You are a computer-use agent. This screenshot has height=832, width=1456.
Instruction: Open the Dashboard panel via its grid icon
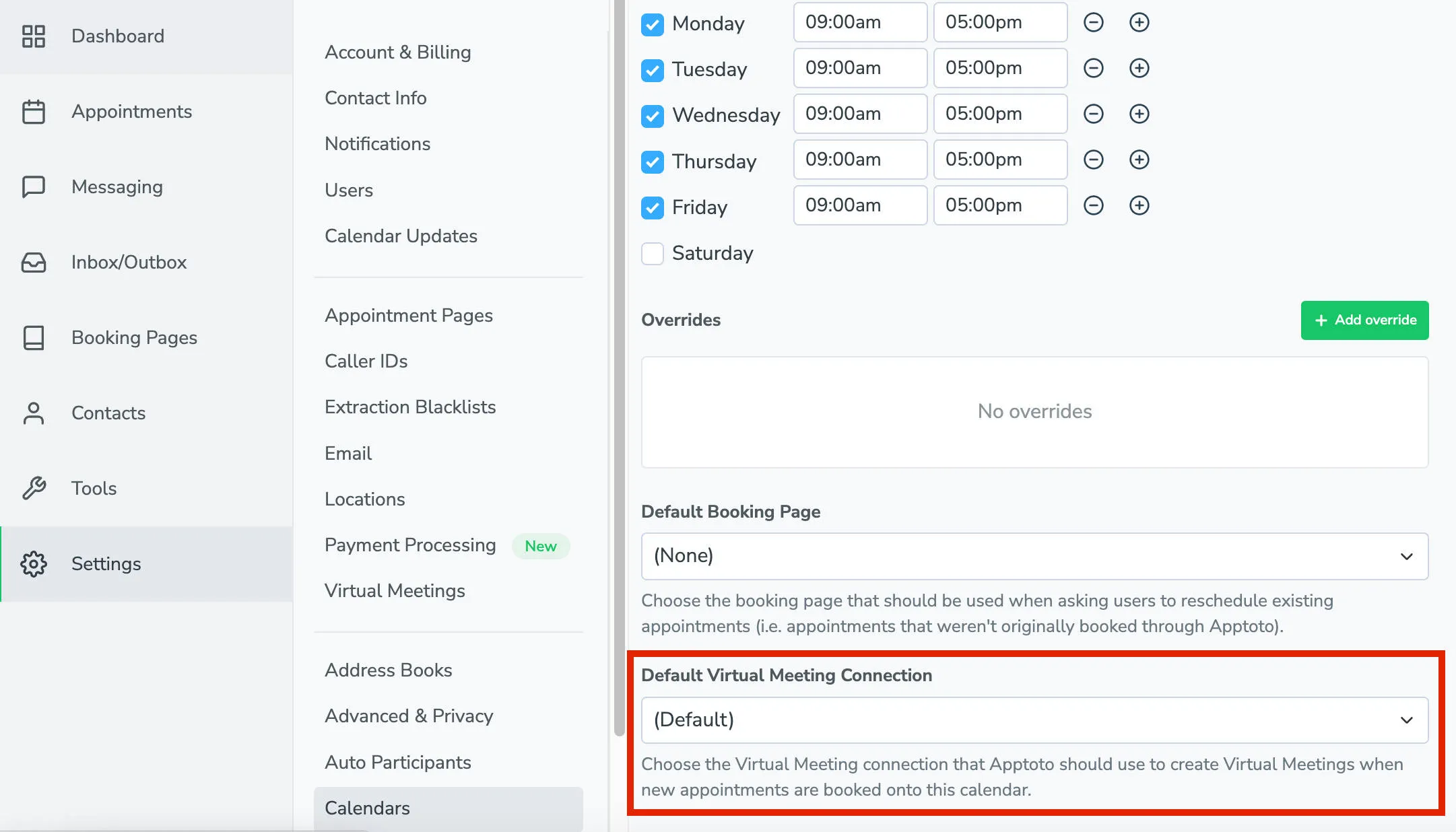[34, 36]
